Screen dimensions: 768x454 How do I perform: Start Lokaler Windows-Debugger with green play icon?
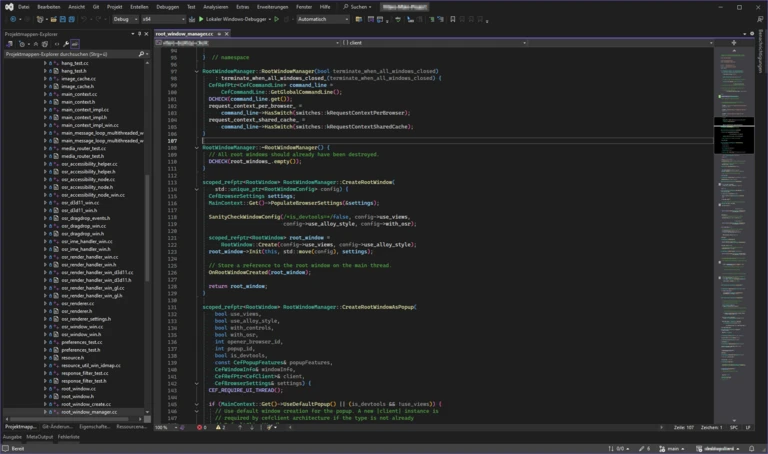point(235,19)
